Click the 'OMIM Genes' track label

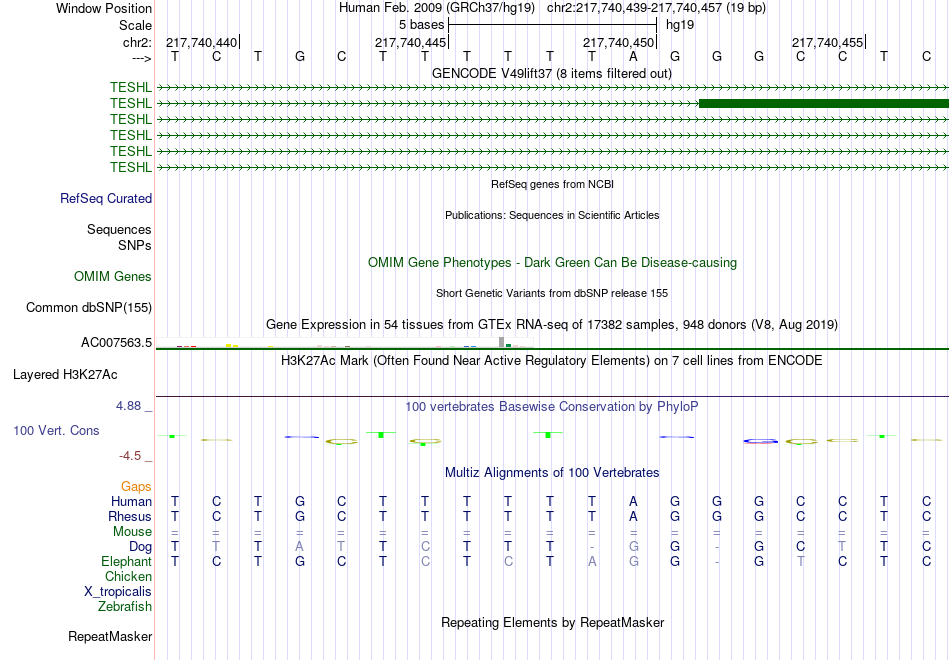point(113,276)
